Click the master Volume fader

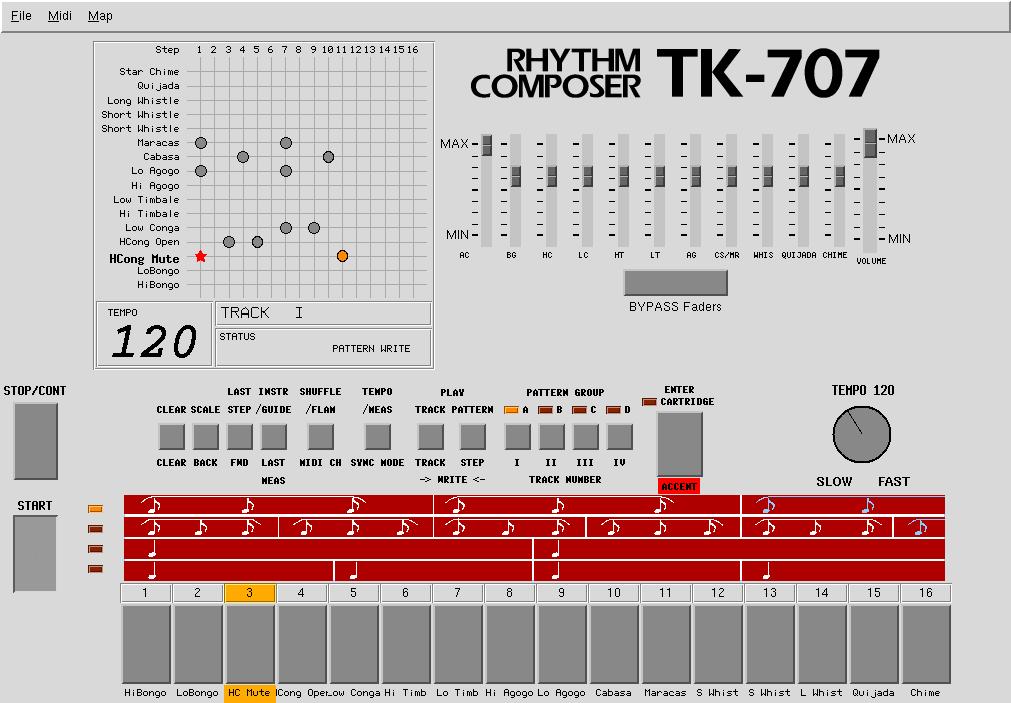coord(870,143)
